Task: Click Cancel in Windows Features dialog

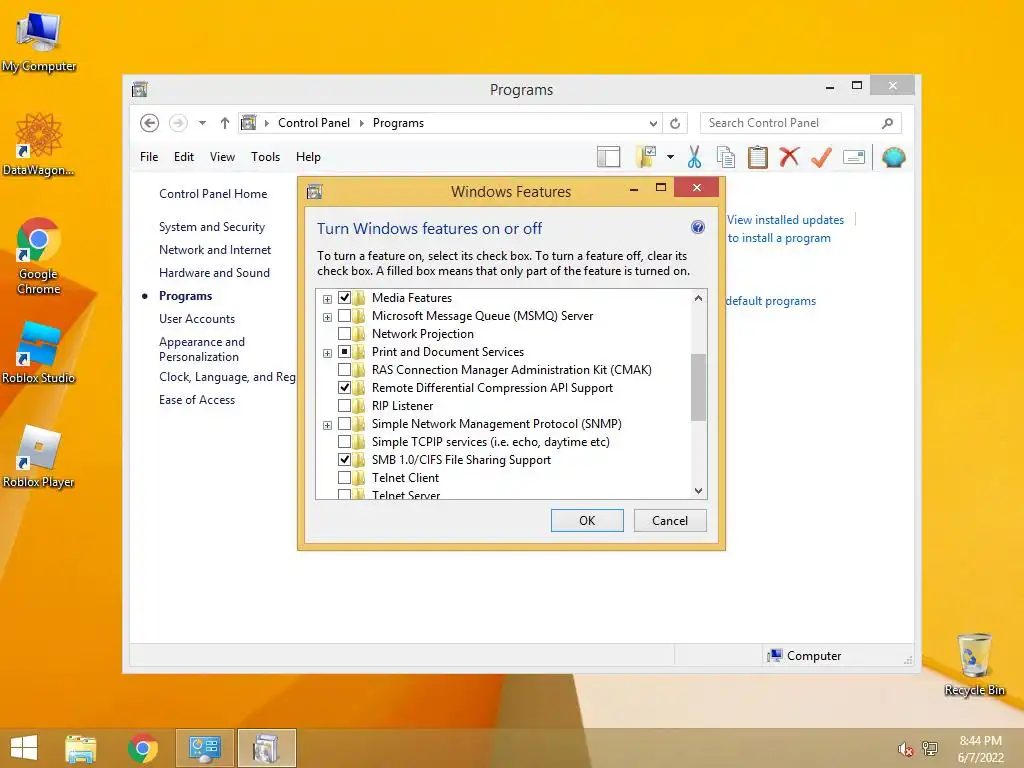Action: 670,520
